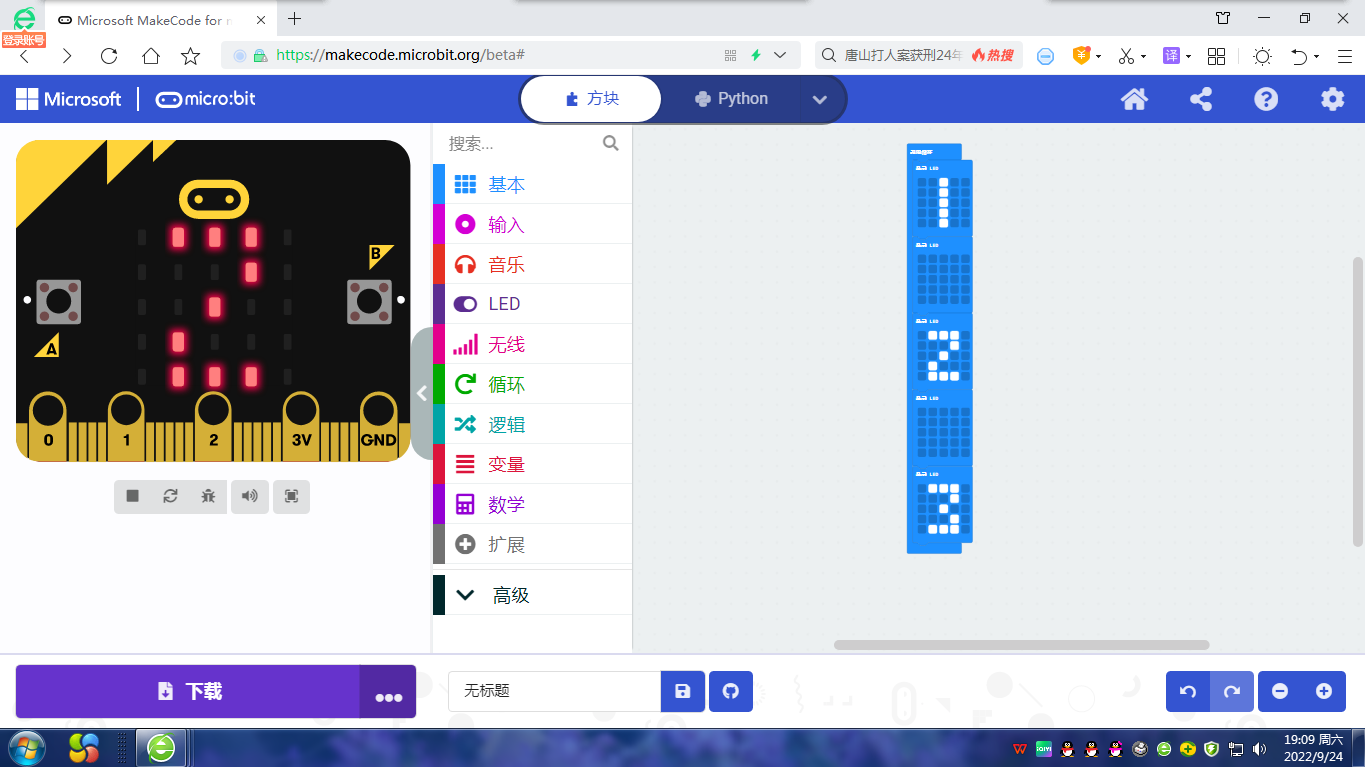The image size is (1365, 767).
Task: Open a new browser tab
Action: (295, 18)
